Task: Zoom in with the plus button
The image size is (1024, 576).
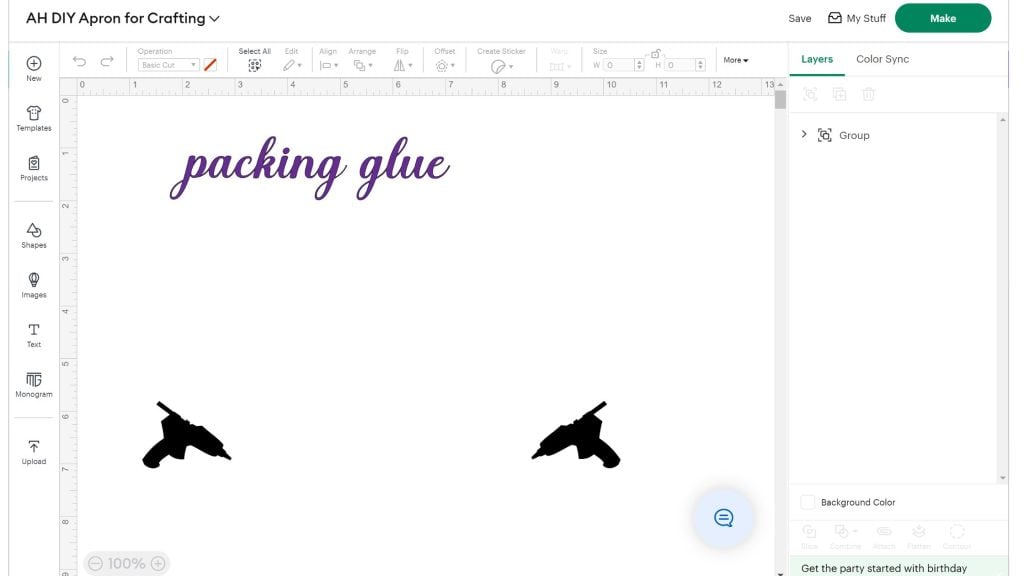Action: coord(158,563)
